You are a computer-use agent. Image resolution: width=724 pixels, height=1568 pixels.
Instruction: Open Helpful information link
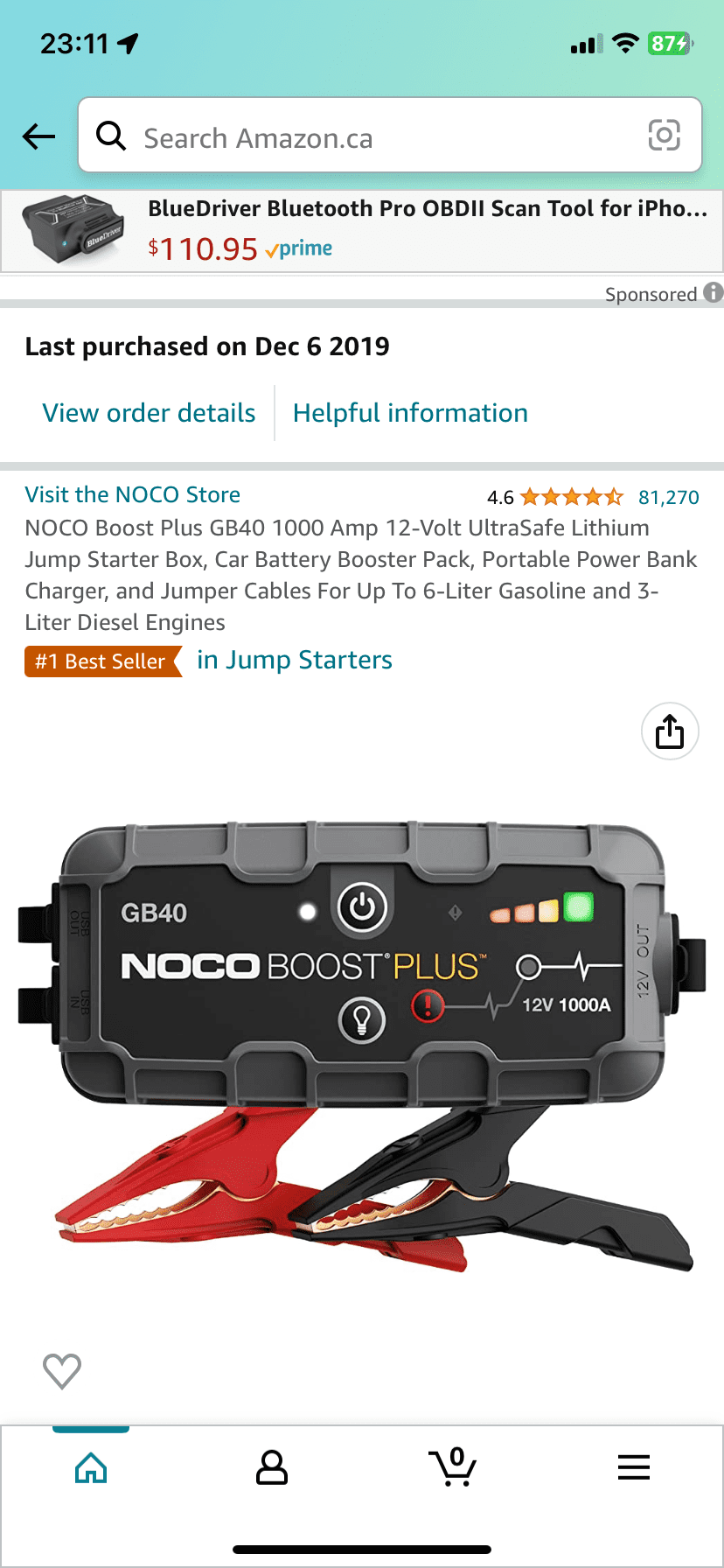point(410,413)
